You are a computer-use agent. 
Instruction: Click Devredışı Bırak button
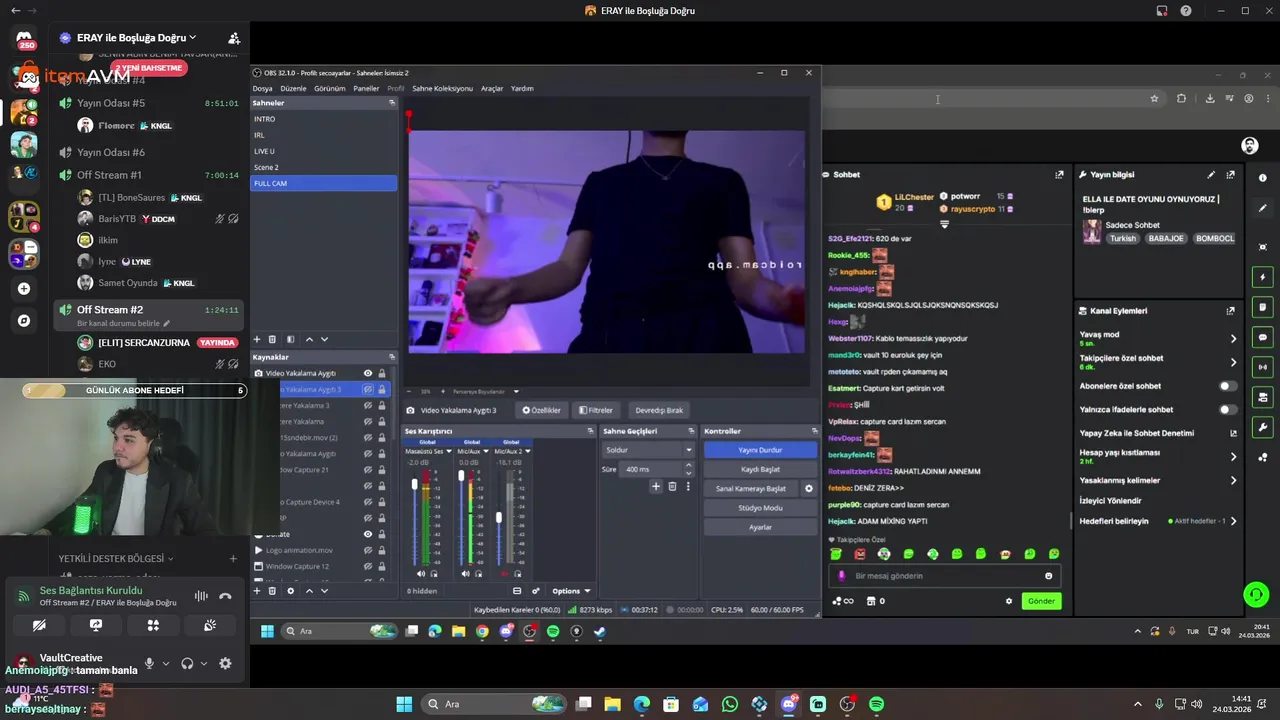[659, 410]
